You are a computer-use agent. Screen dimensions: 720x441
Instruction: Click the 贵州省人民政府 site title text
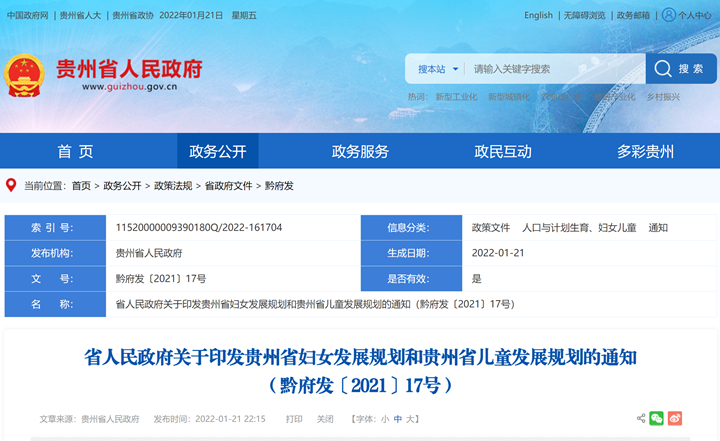(129, 69)
